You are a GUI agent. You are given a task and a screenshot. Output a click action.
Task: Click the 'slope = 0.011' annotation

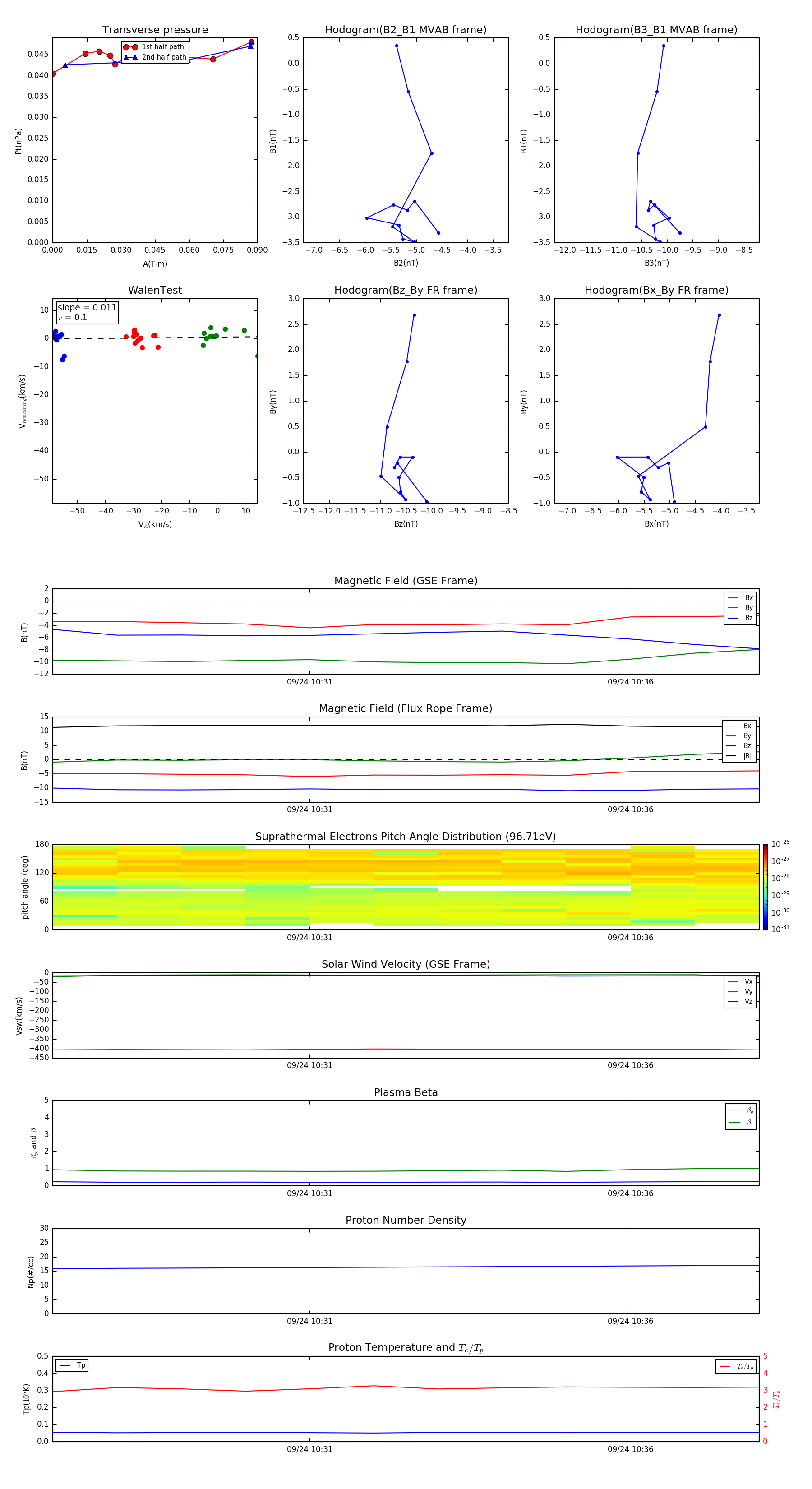[87, 308]
